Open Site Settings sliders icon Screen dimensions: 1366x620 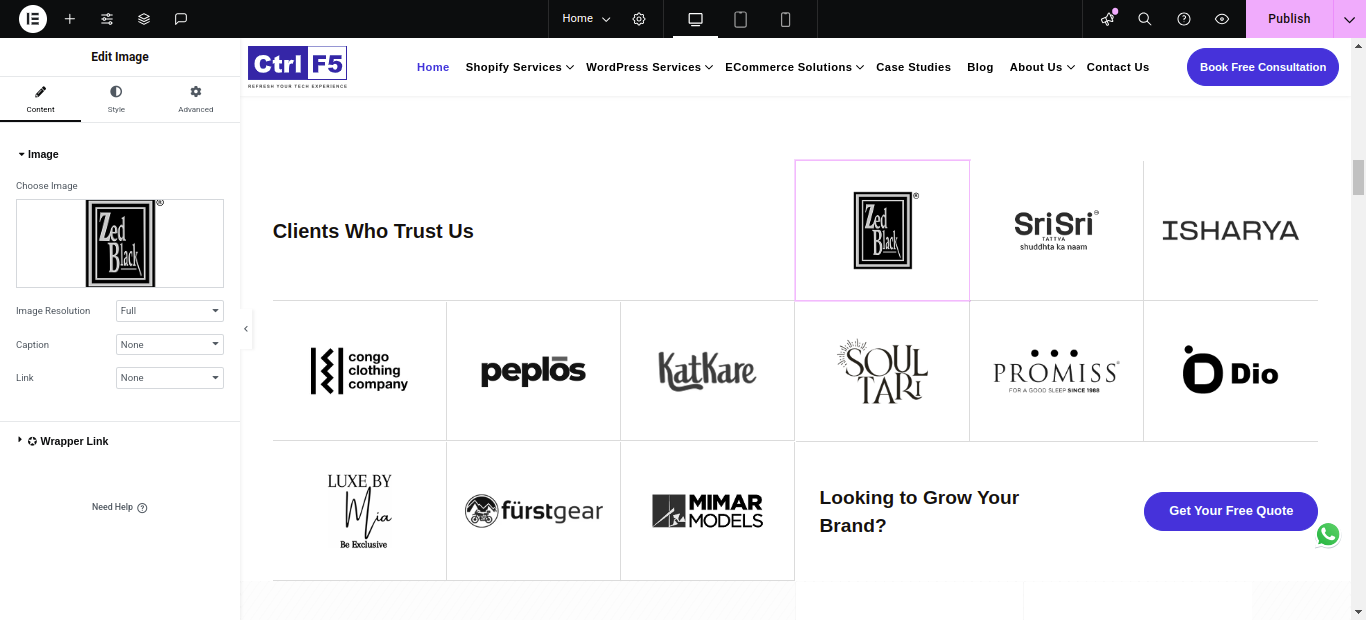click(107, 19)
